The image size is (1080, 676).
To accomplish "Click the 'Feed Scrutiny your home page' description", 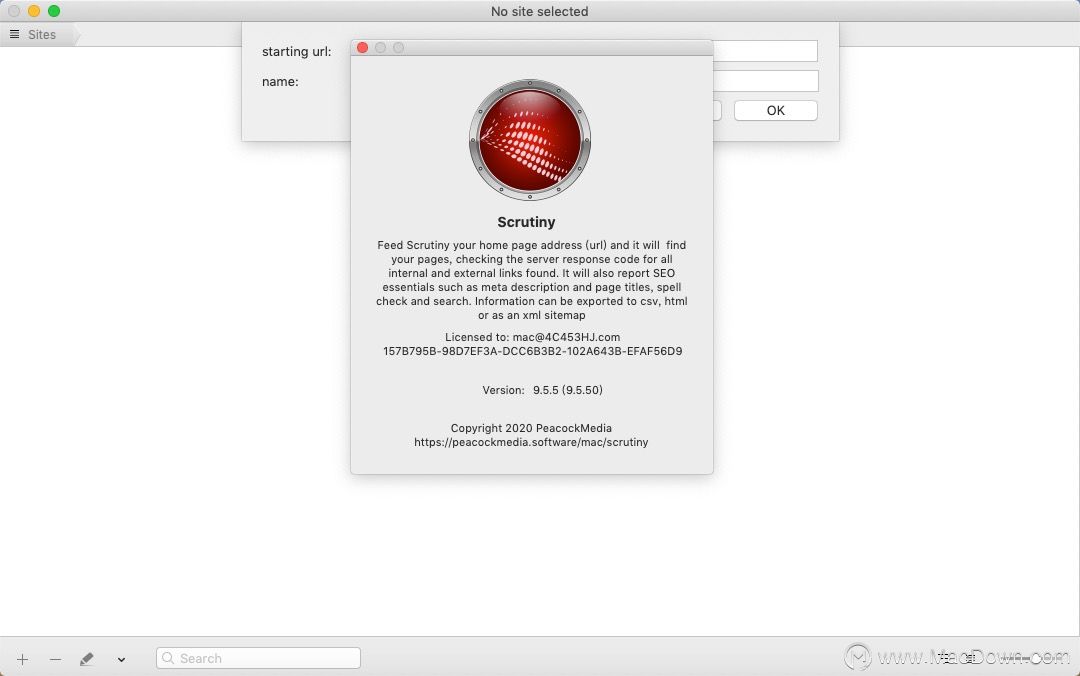I will coord(532,280).
